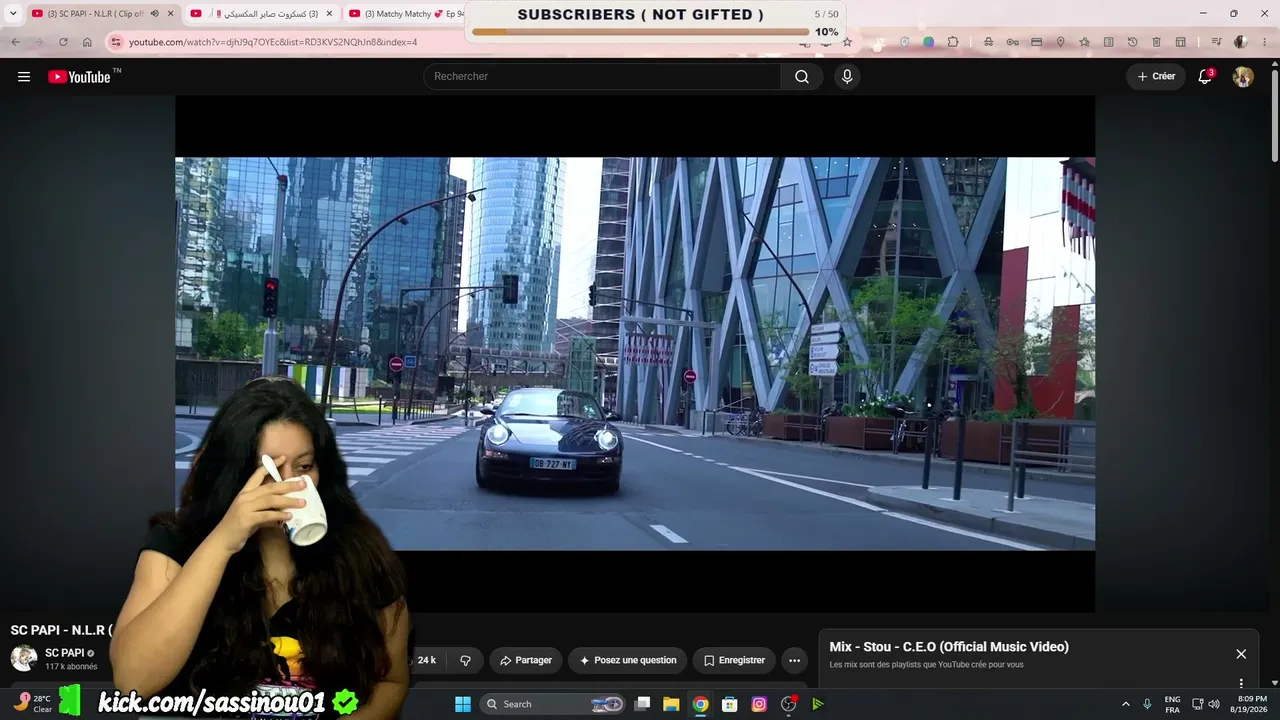
Task: Close the SC PAPI tab
Action: [x=170, y=14]
